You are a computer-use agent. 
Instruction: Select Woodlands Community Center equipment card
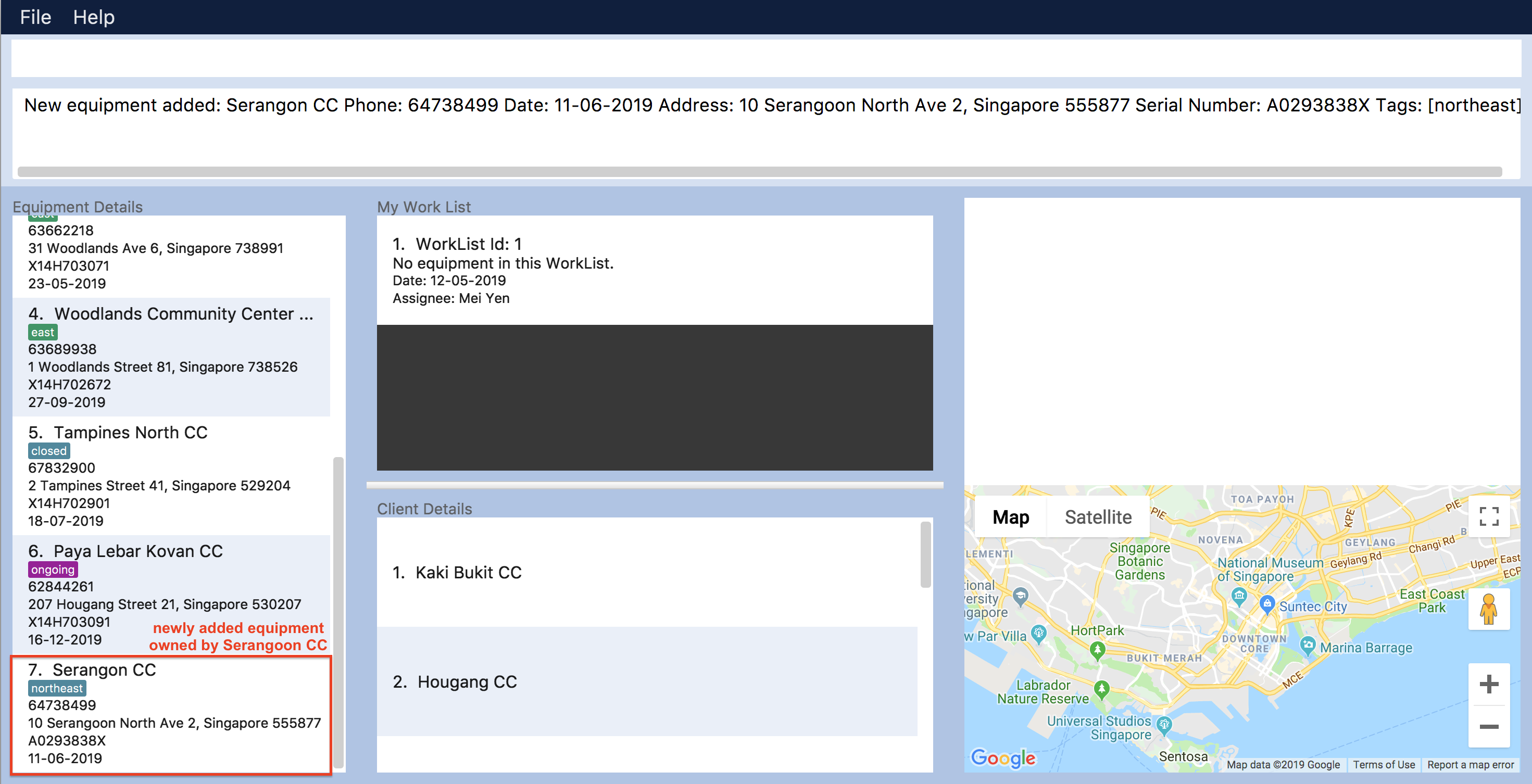click(171, 357)
